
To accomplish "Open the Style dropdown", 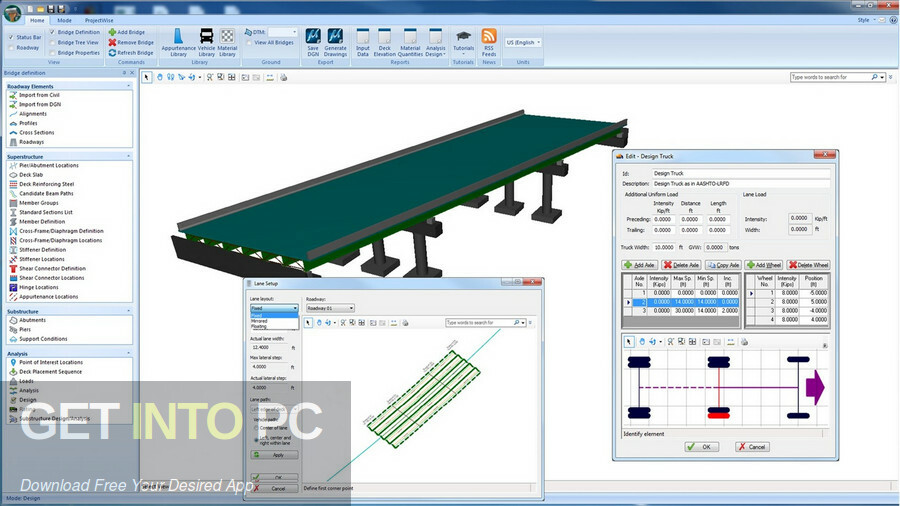I will coord(866,20).
